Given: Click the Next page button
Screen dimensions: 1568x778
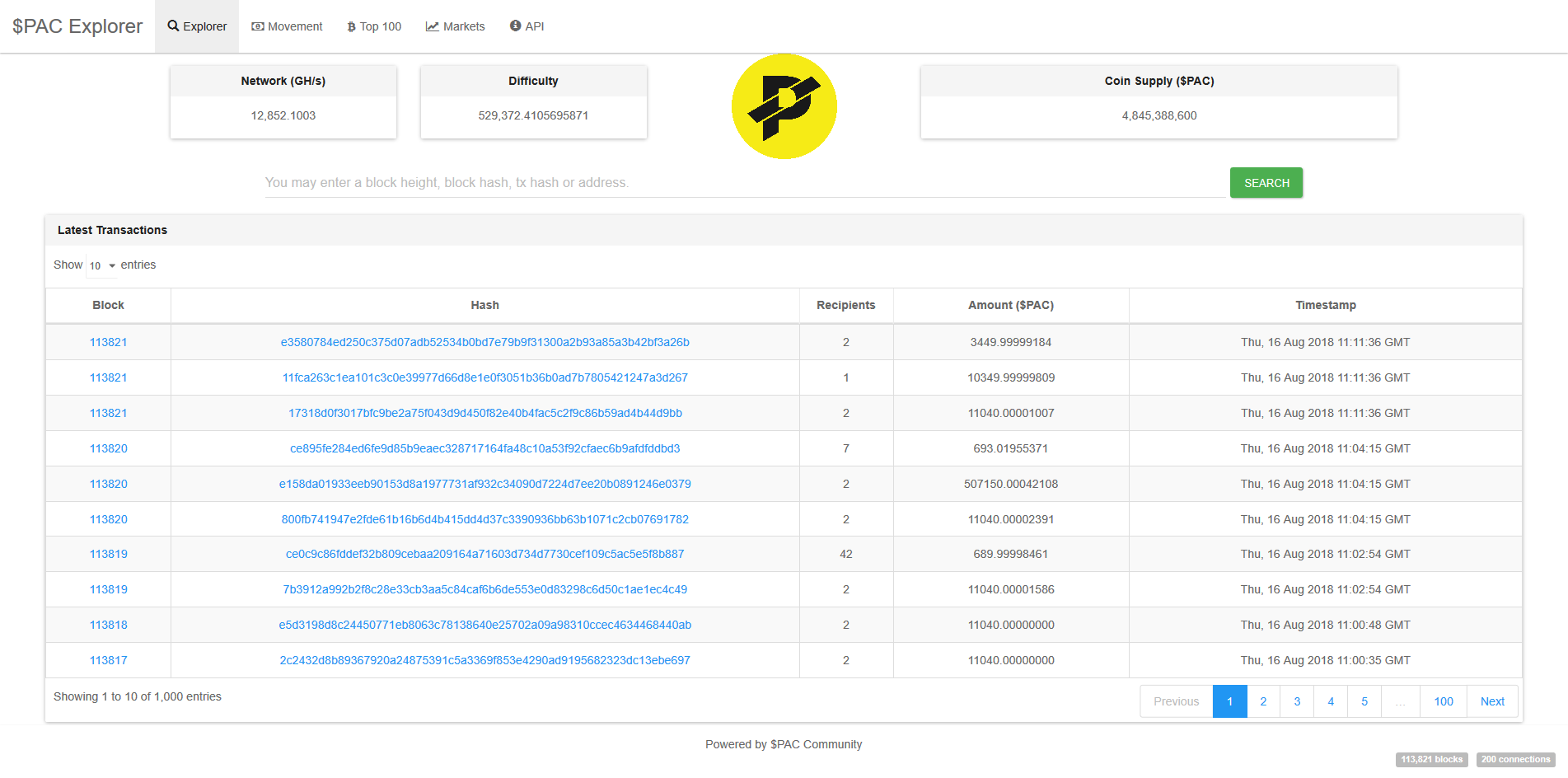Looking at the screenshot, I should click(x=1492, y=701).
